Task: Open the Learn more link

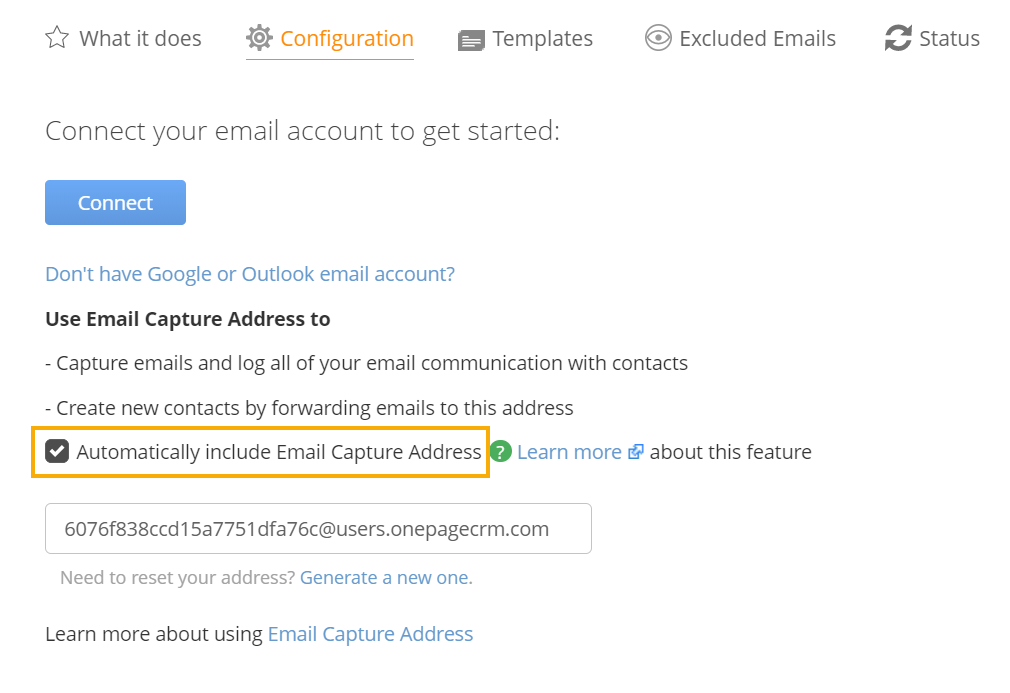Action: (x=569, y=452)
